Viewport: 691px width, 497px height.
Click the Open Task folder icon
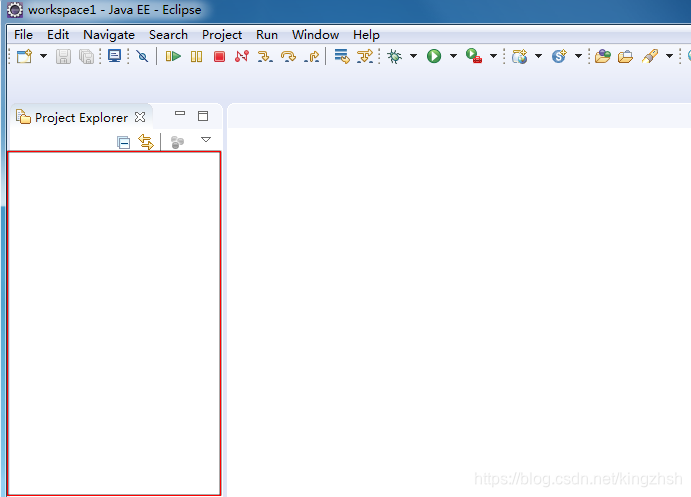625,56
